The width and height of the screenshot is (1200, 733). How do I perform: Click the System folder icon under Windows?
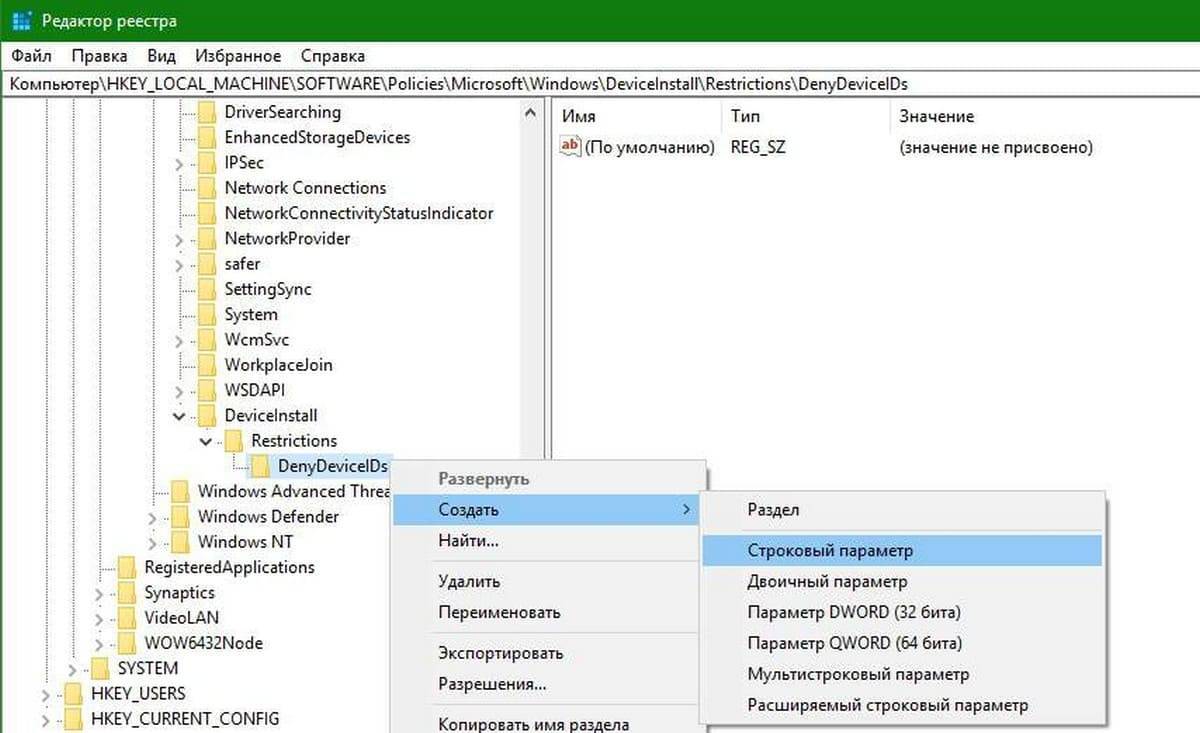click(207, 314)
